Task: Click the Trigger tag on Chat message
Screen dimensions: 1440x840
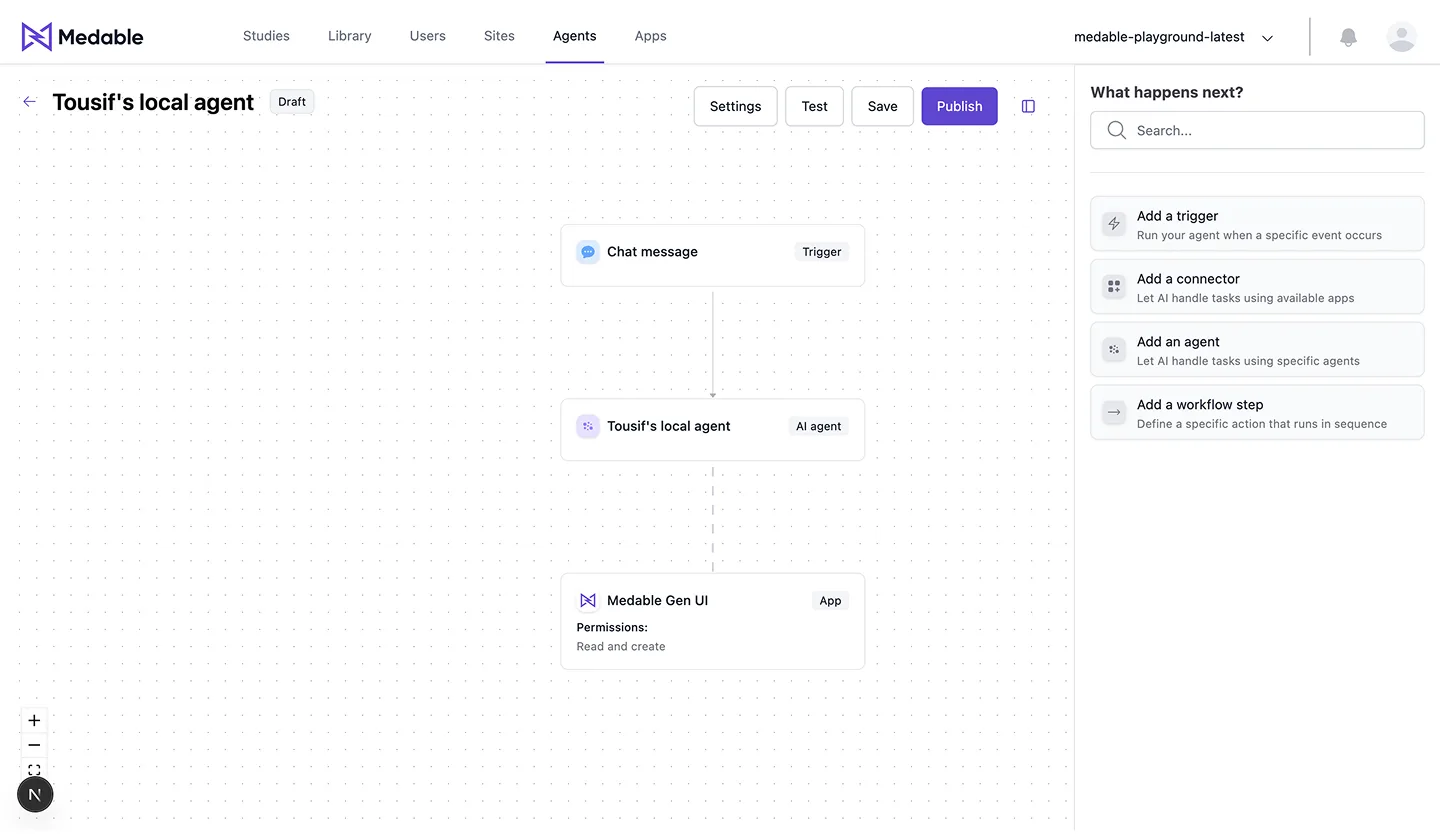Action: pos(822,252)
